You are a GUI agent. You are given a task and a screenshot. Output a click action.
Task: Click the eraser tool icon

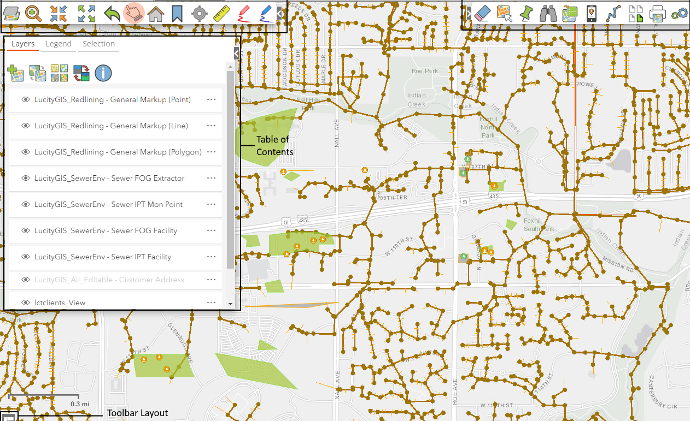pos(482,13)
